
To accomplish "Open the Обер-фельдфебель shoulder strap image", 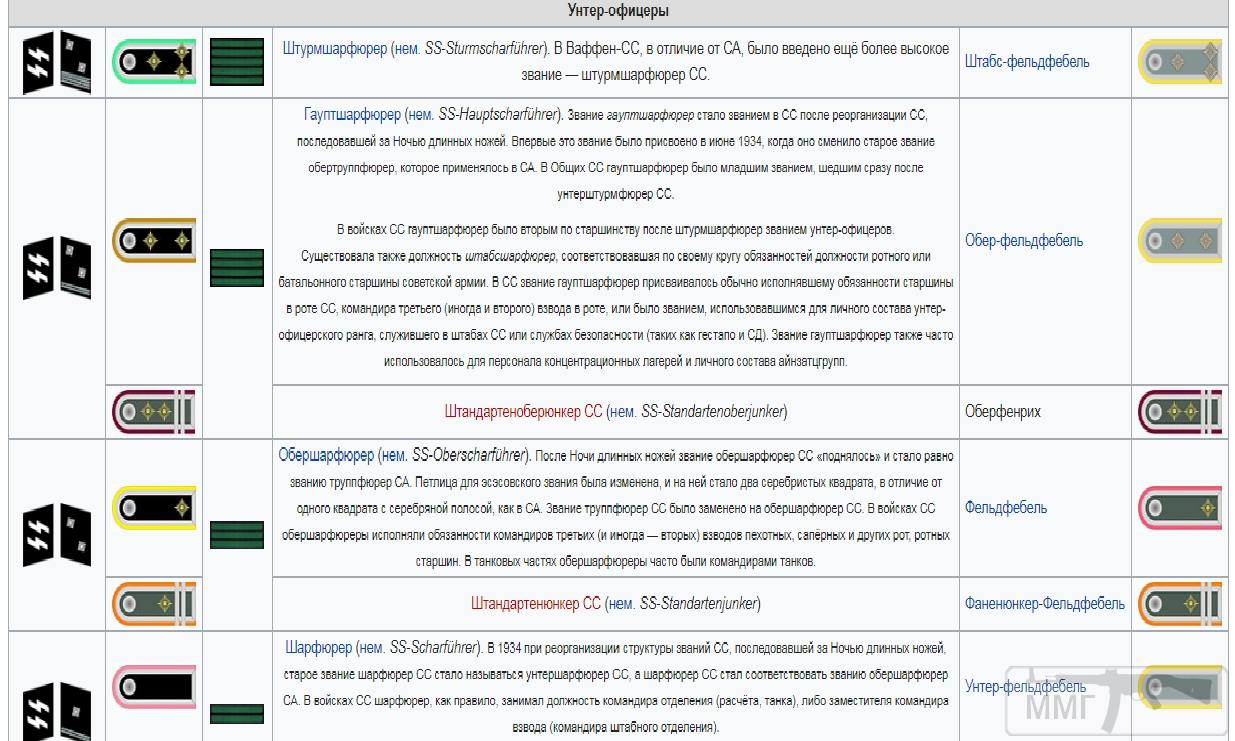I will [x=1180, y=240].
